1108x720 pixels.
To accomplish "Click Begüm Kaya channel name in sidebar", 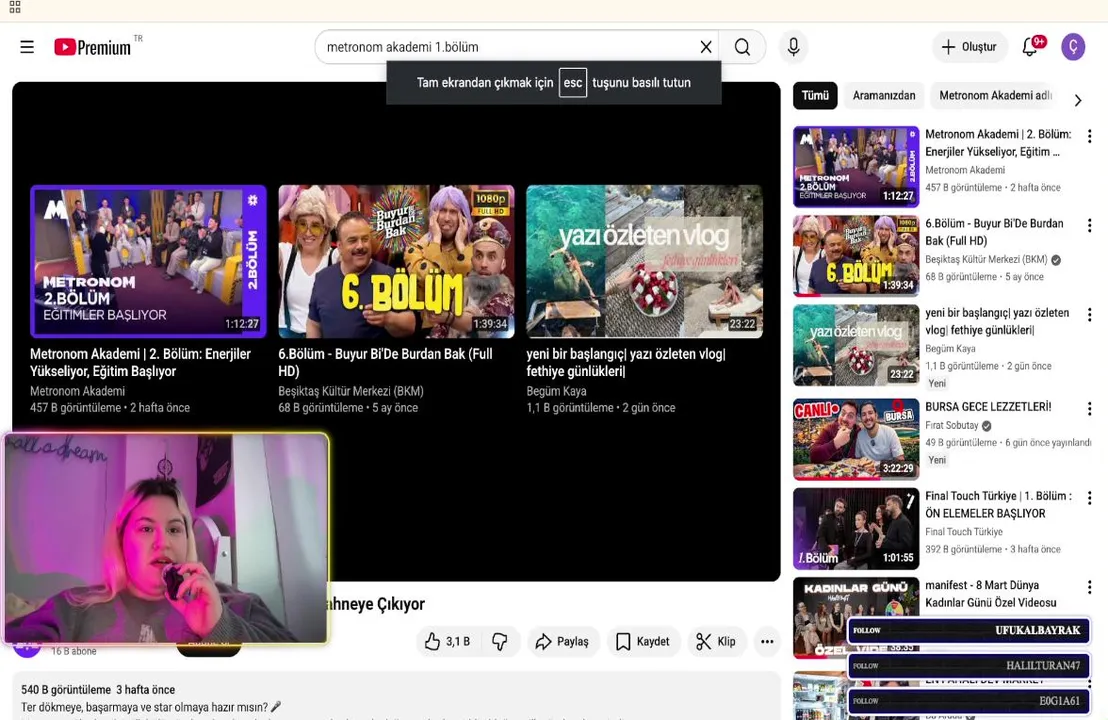I will point(950,348).
